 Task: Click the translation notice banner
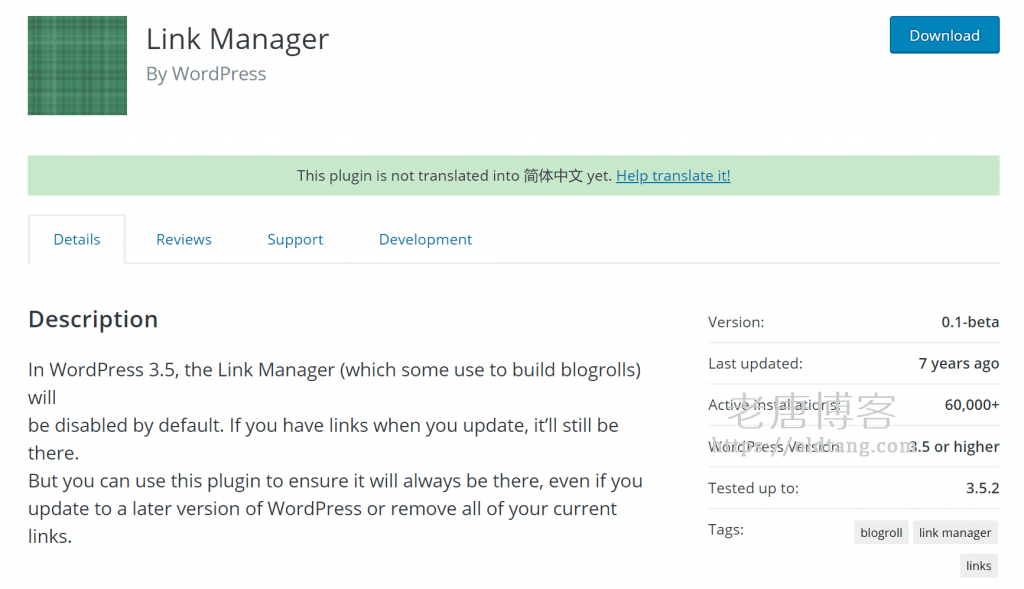click(512, 175)
